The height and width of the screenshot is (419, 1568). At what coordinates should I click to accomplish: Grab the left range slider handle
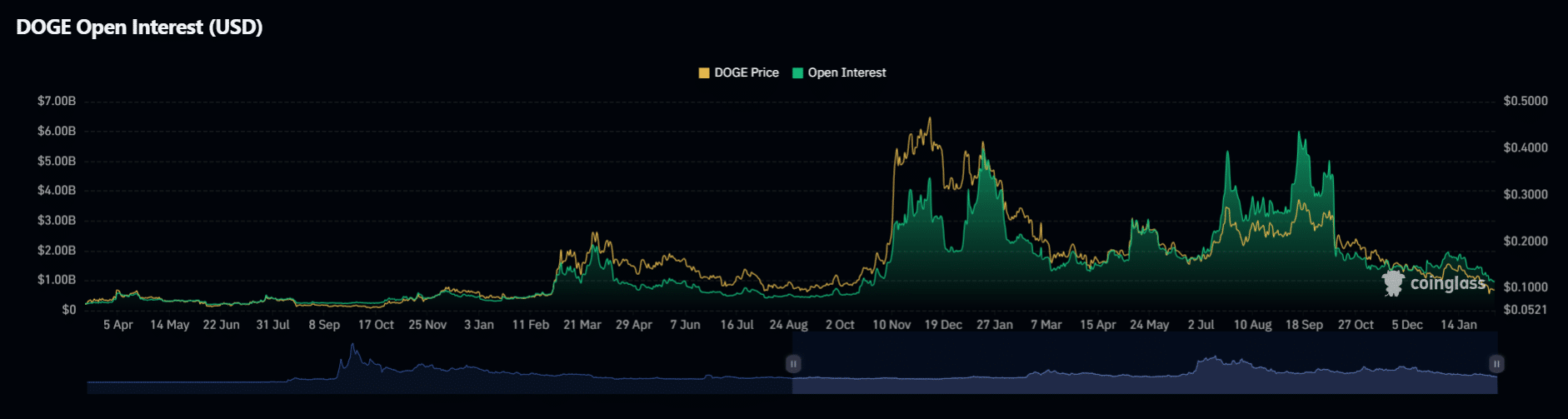coord(793,364)
